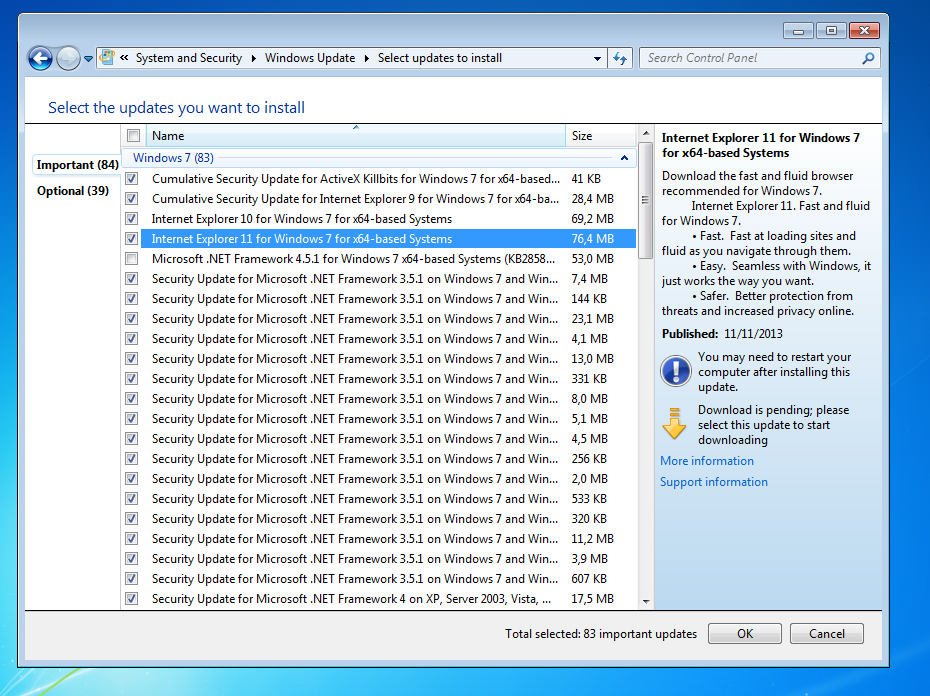Click the blue restart warning shield icon

pyautogui.click(x=676, y=372)
